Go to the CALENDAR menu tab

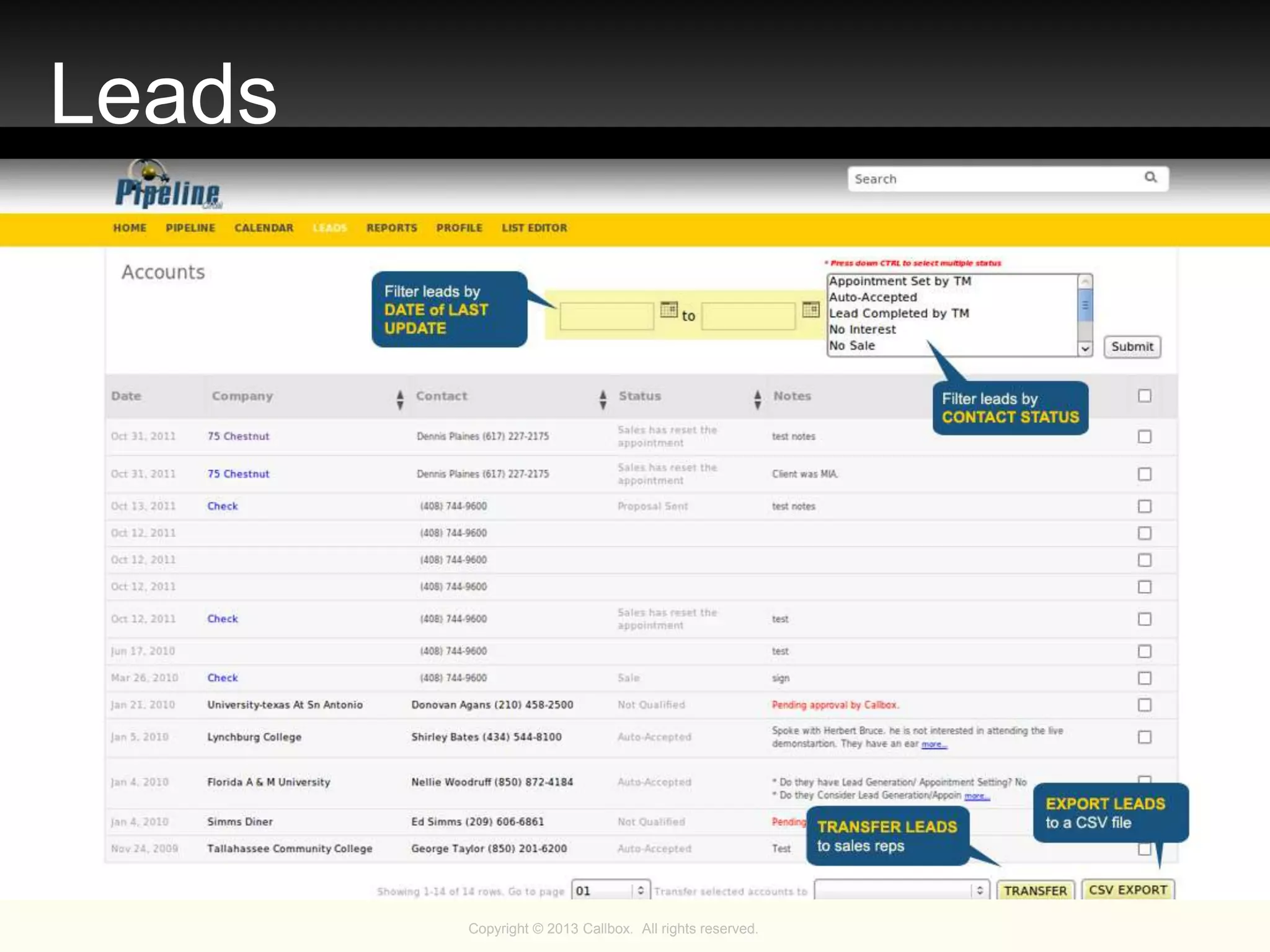pos(264,228)
